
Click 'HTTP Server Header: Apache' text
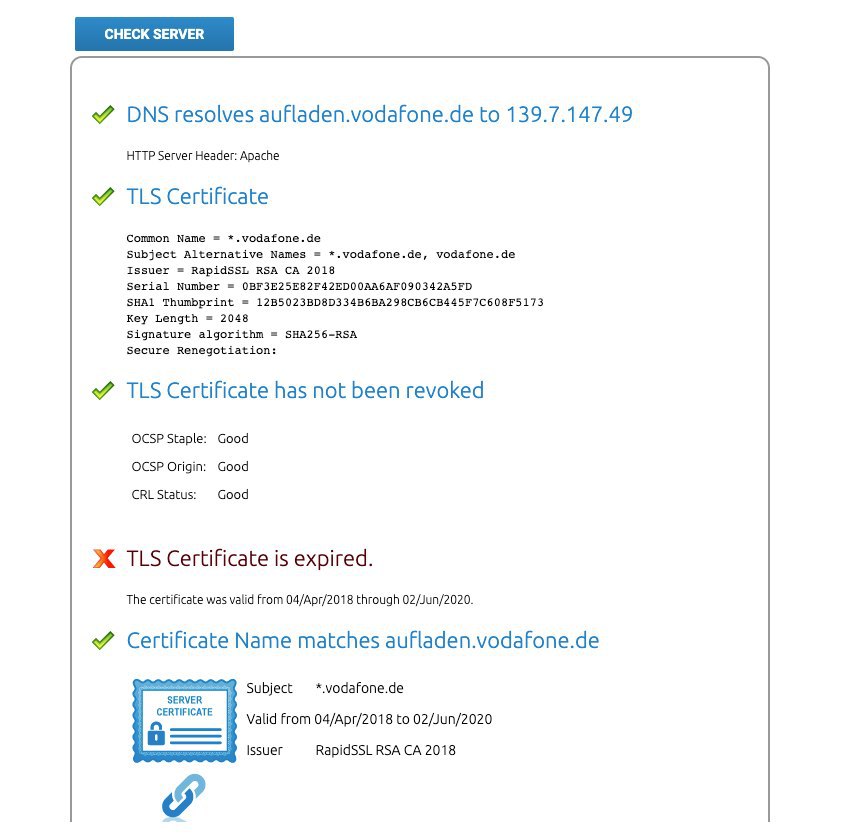(203, 156)
